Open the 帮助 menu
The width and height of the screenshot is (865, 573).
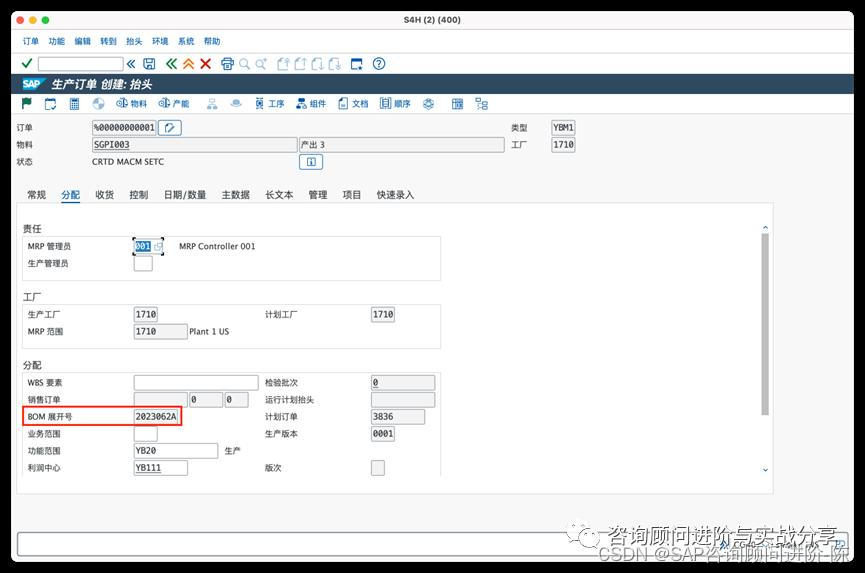212,41
